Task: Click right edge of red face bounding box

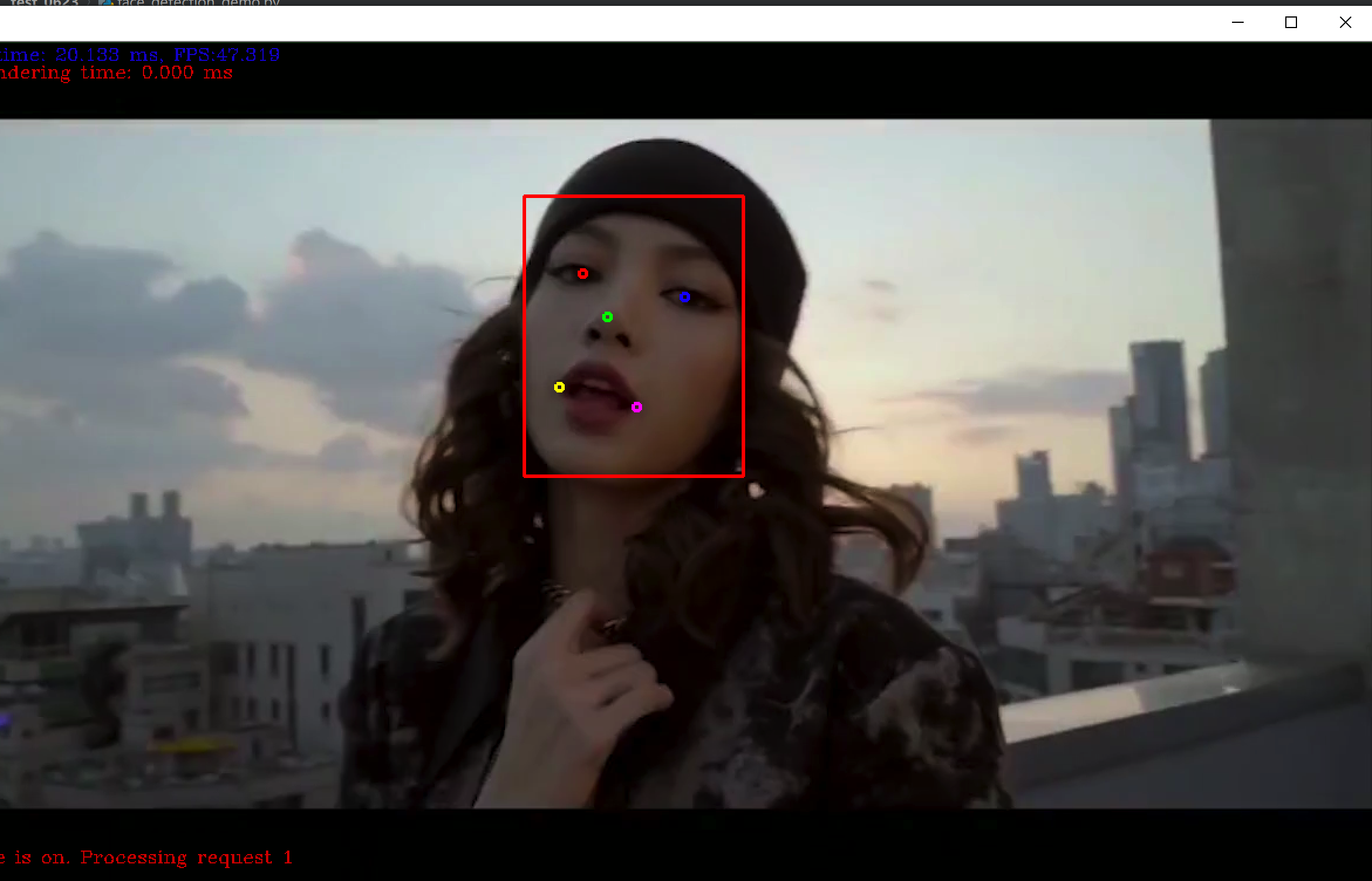Action: coord(743,336)
